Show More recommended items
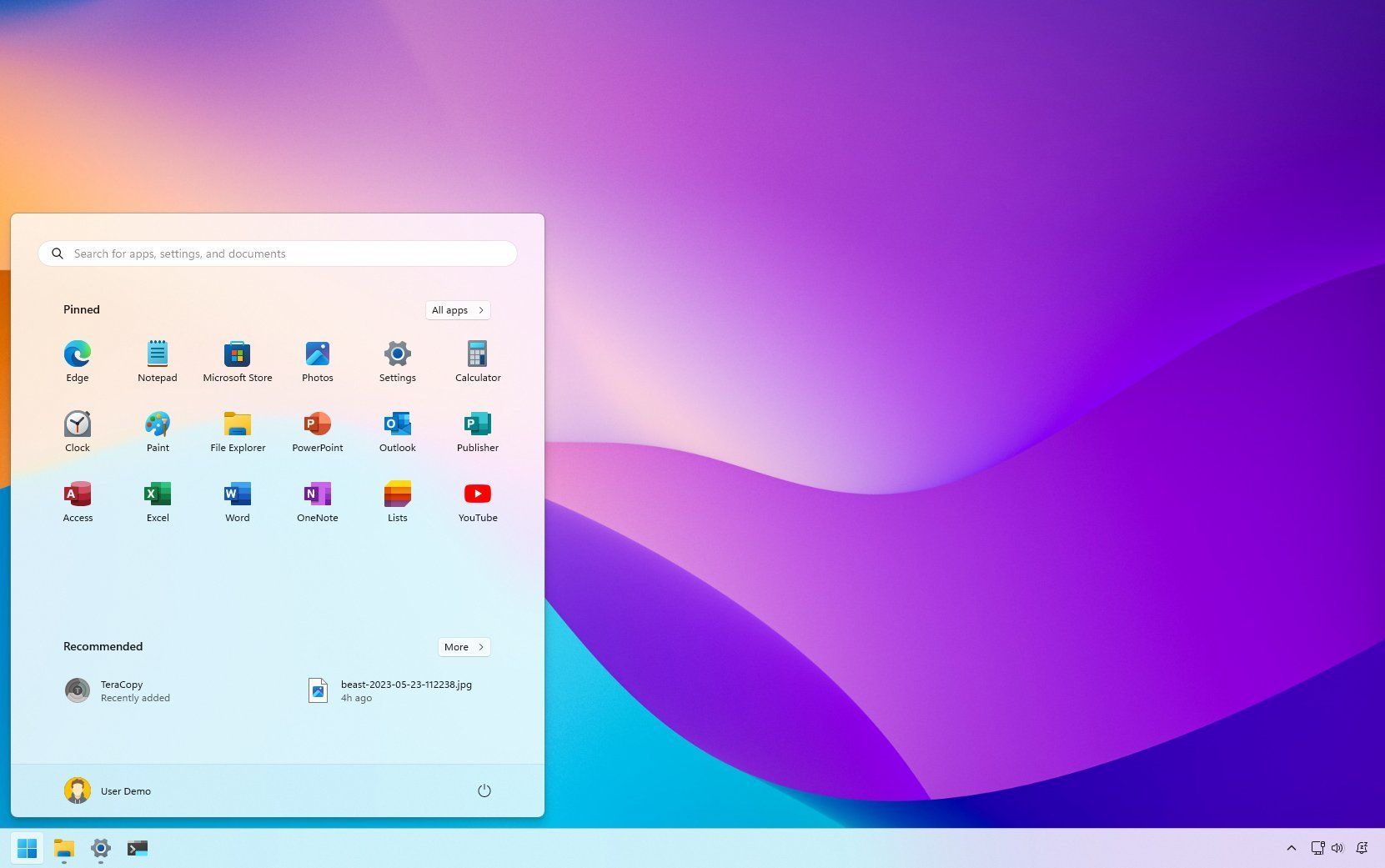Screen dimensions: 1385x868 [463, 646]
